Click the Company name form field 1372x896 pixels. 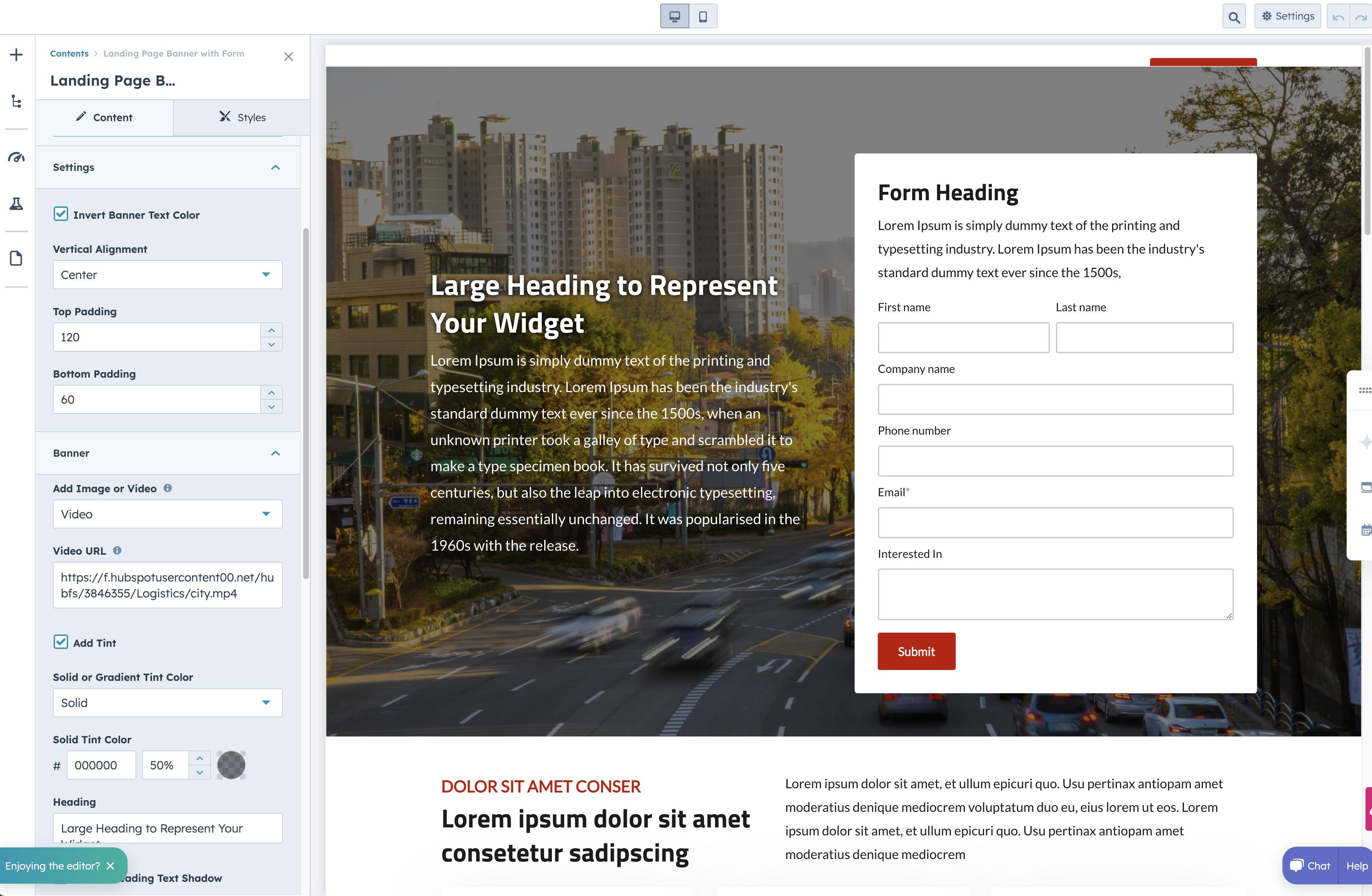[x=1055, y=399]
